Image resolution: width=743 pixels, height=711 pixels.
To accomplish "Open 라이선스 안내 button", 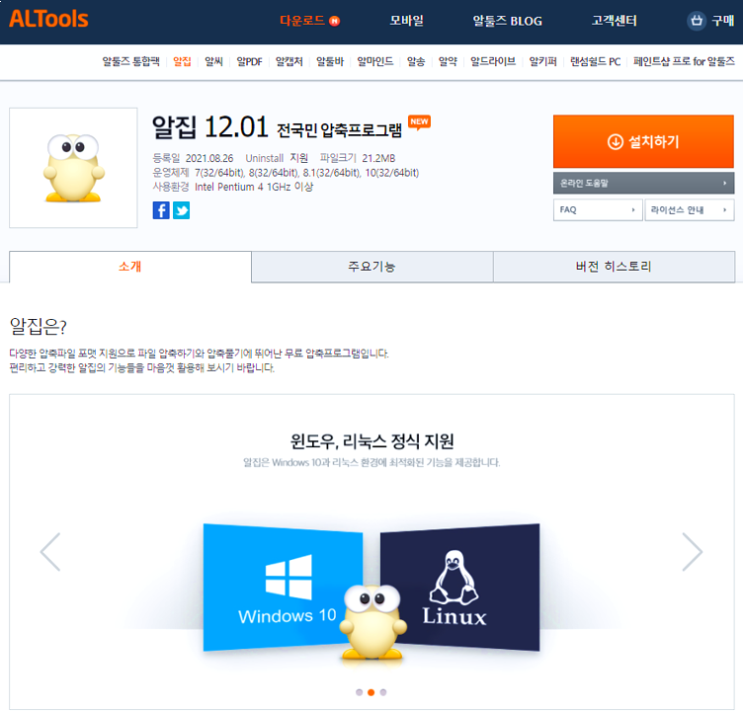I will [x=689, y=210].
